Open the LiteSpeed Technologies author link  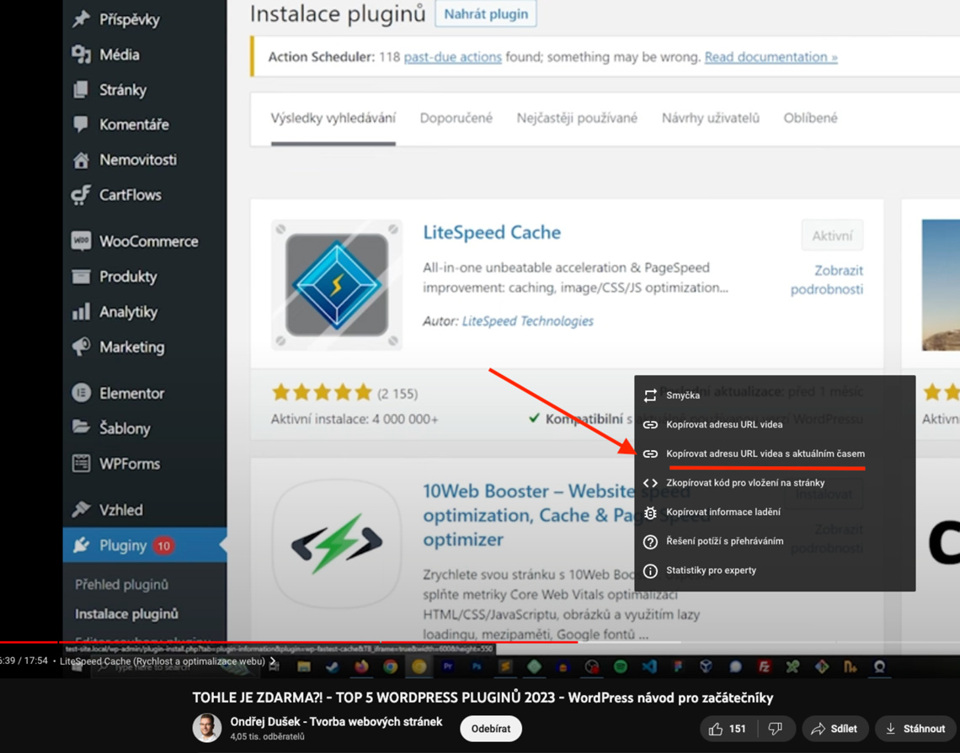527,321
